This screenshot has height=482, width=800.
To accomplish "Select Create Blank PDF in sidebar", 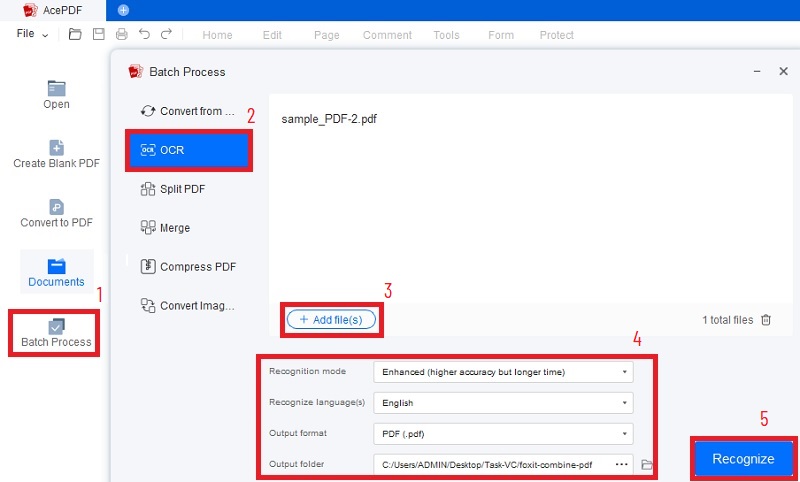I will [x=56, y=154].
